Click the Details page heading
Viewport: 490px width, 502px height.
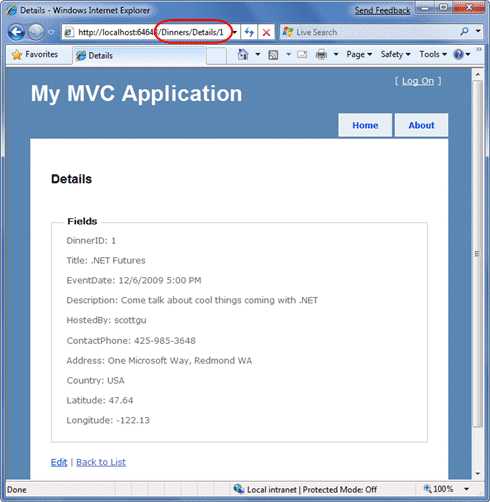coord(71,179)
